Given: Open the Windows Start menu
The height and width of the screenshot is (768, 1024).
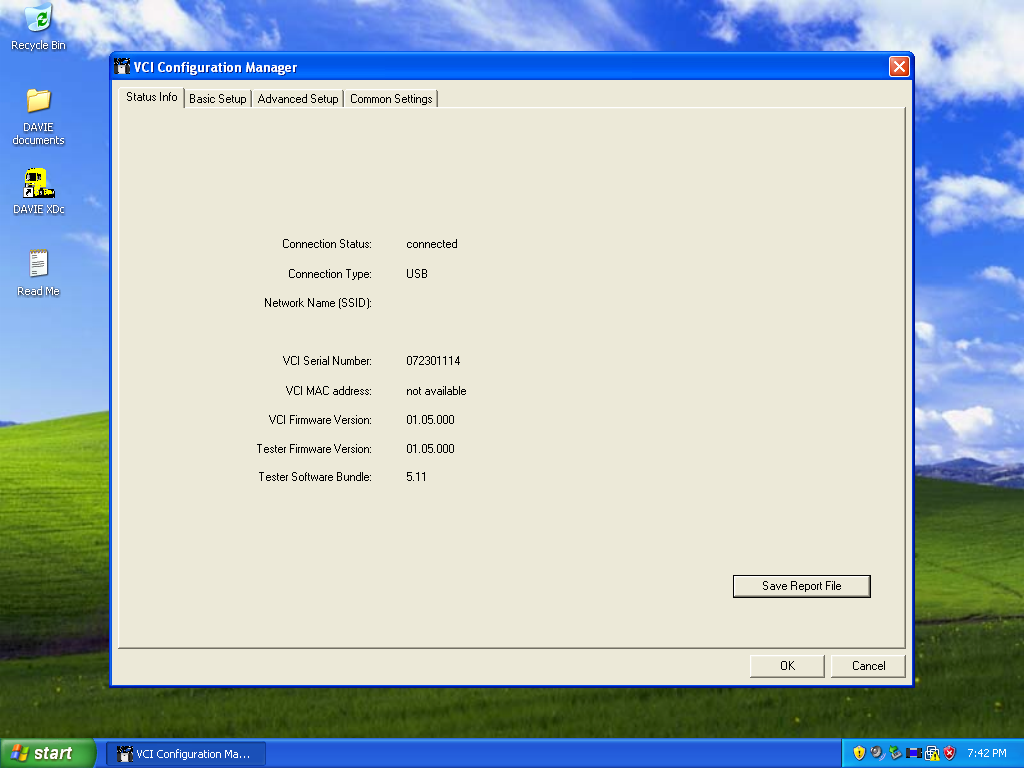Looking at the screenshot, I should 48,753.
